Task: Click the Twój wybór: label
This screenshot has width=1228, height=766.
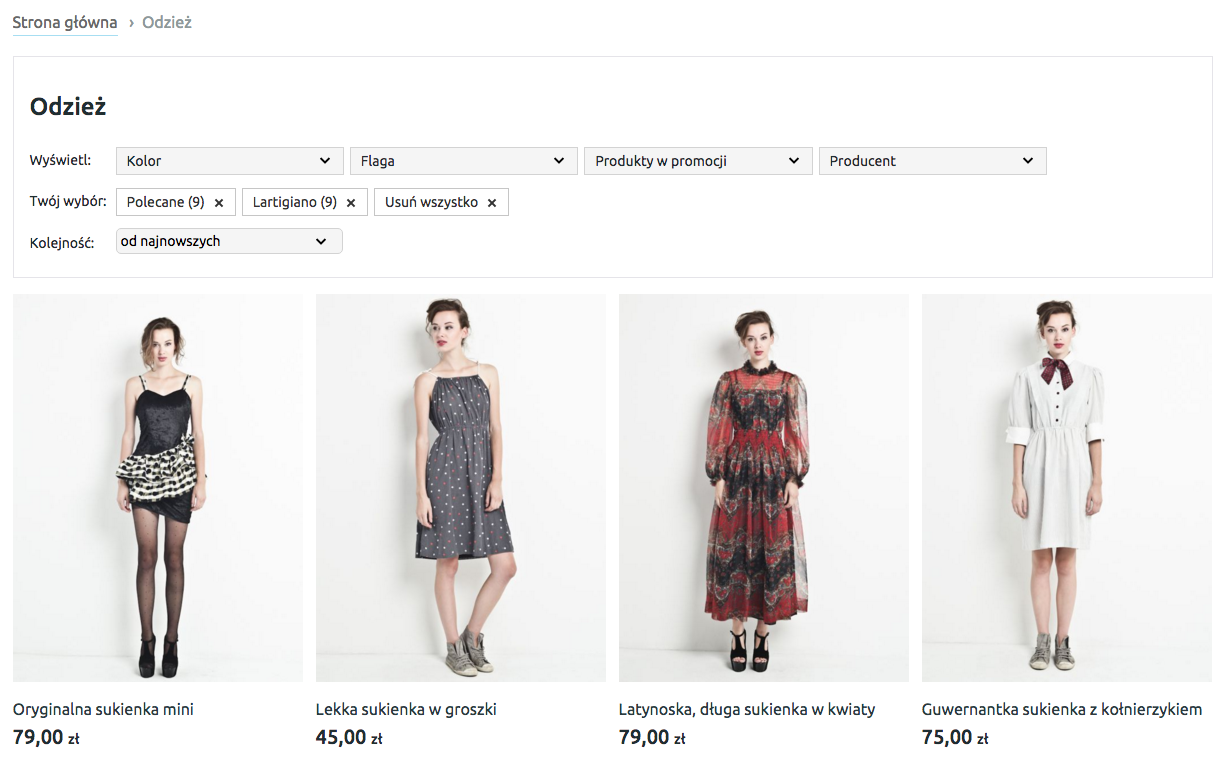Action: point(68,202)
